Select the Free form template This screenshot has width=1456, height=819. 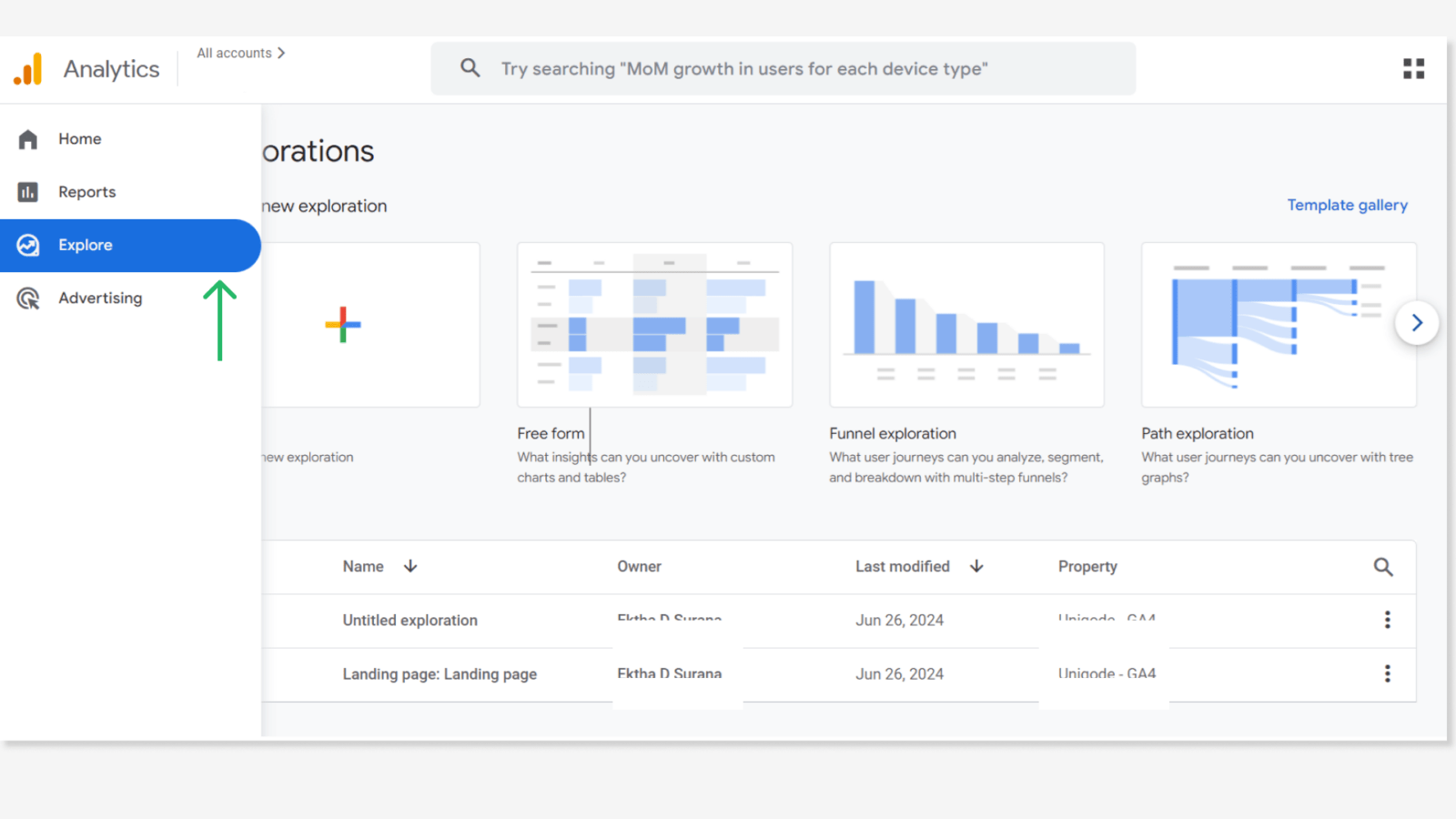click(654, 325)
